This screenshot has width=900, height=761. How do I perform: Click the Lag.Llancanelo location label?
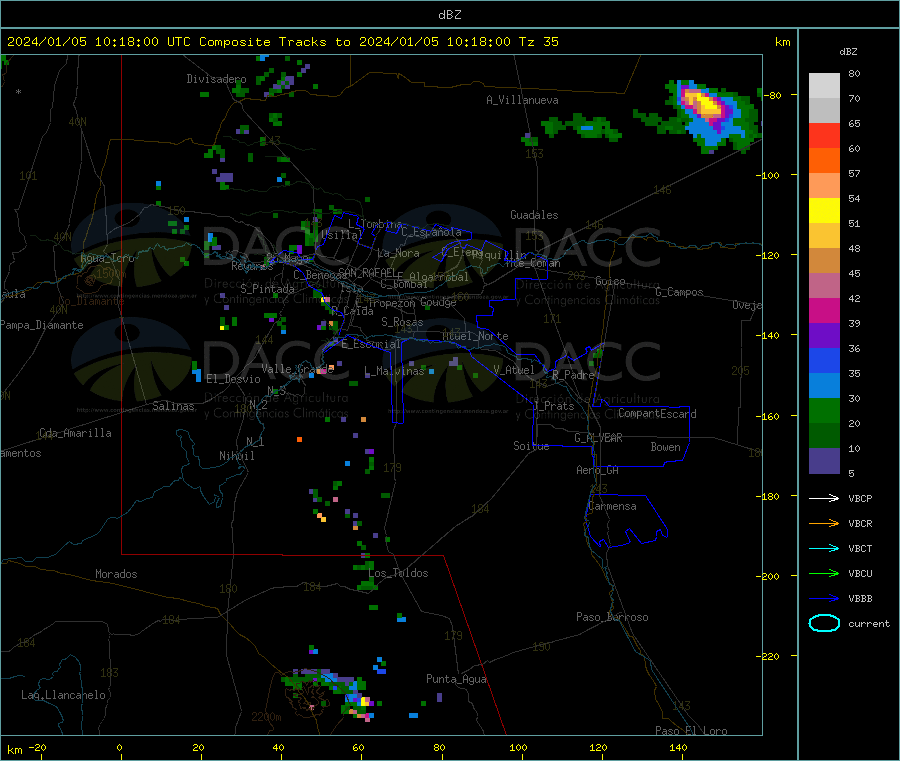[64, 695]
